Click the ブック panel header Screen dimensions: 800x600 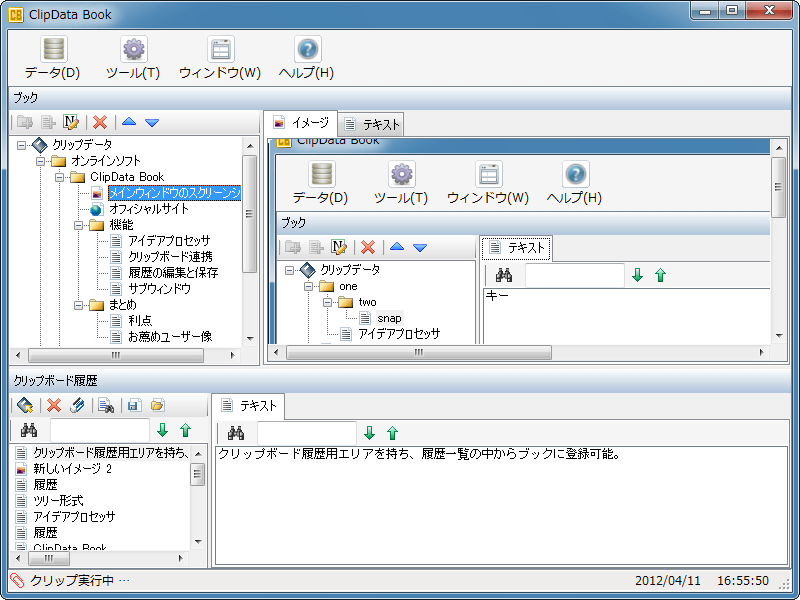tap(399, 98)
